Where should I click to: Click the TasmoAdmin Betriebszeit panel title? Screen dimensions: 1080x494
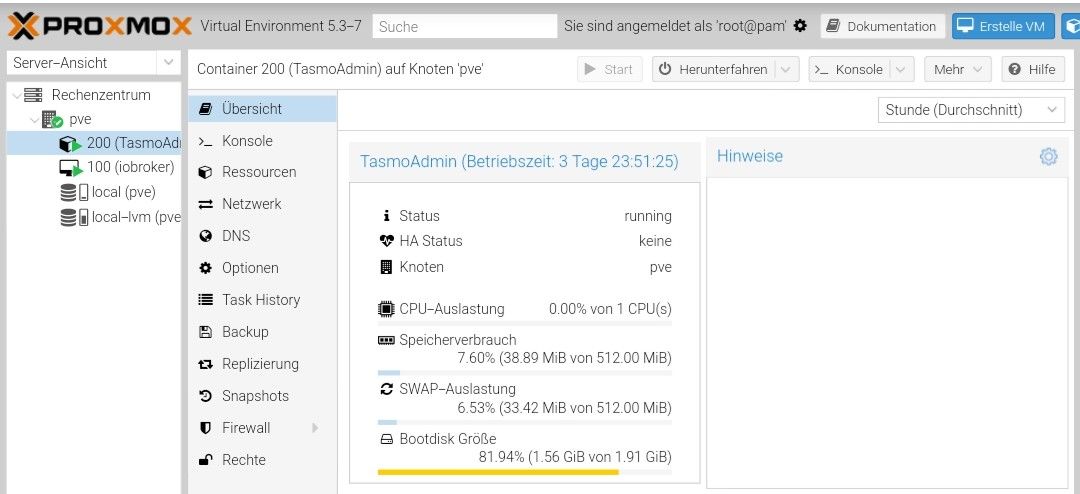[x=519, y=161]
